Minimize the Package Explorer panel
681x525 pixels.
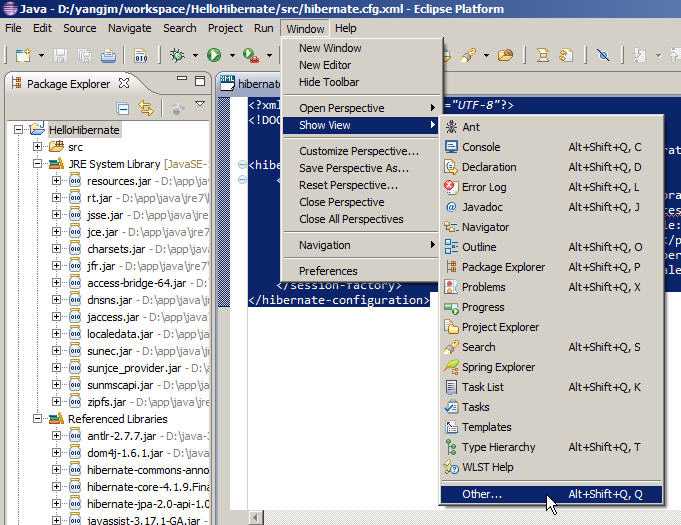point(182,79)
